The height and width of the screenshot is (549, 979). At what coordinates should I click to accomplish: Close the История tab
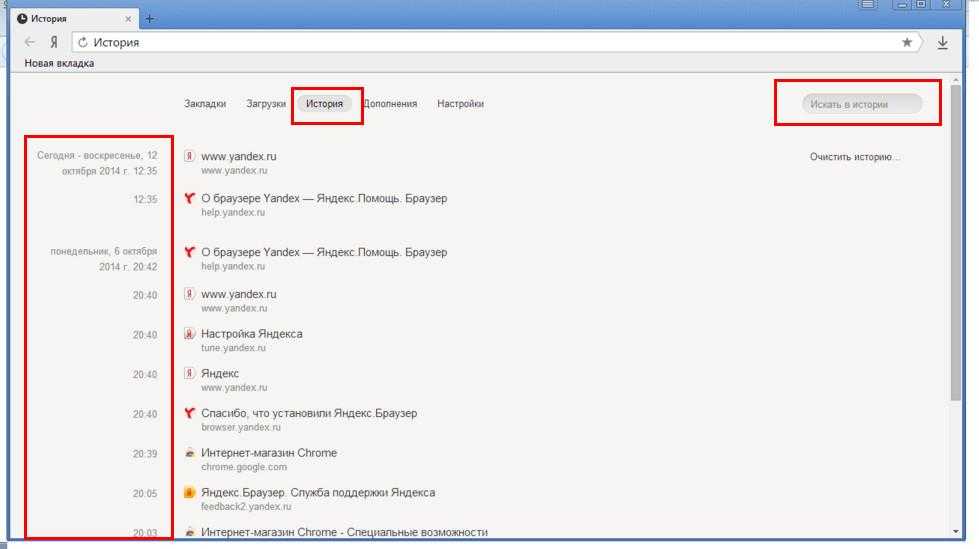(x=128, y=19)
